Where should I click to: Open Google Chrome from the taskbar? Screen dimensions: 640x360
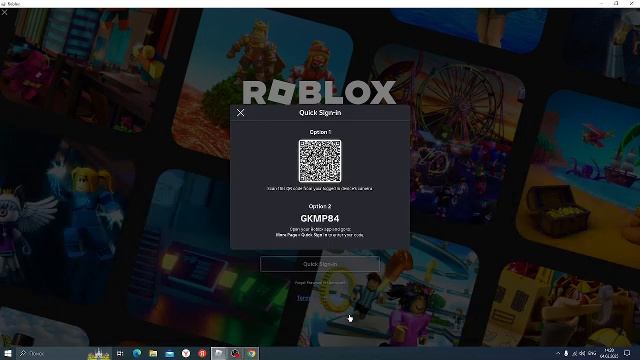pyautogui.click(x=251, y=353)
